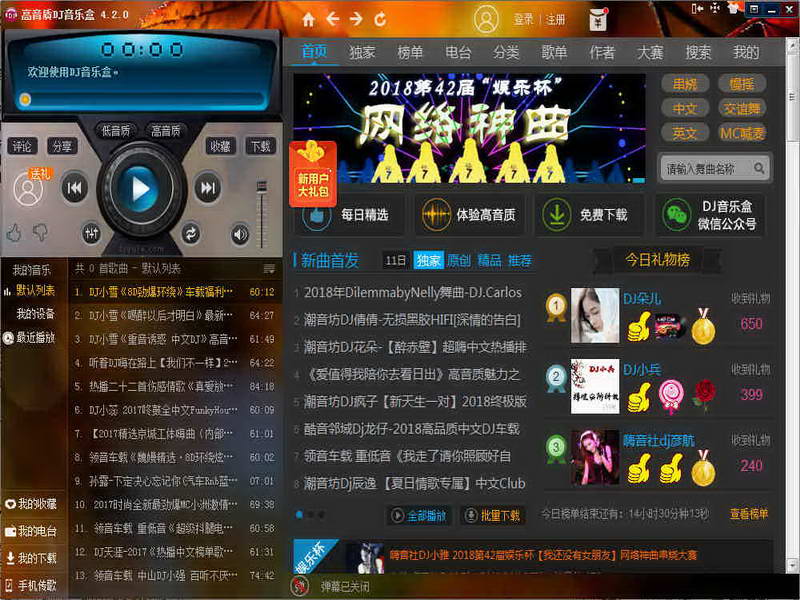Click the 评论 button

[x=22, y=146]
